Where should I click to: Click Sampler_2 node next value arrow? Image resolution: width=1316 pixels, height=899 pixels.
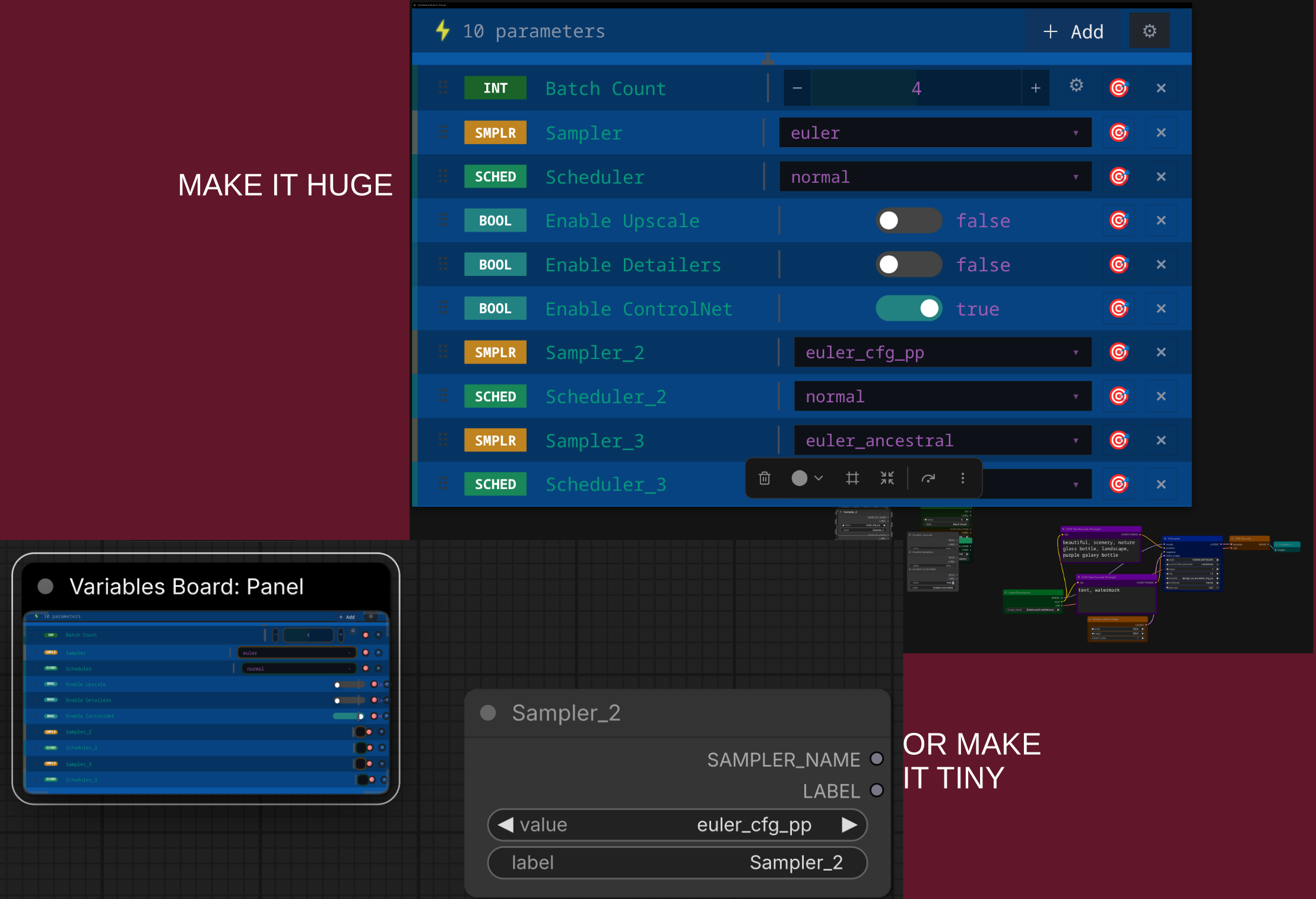point(849,825)
